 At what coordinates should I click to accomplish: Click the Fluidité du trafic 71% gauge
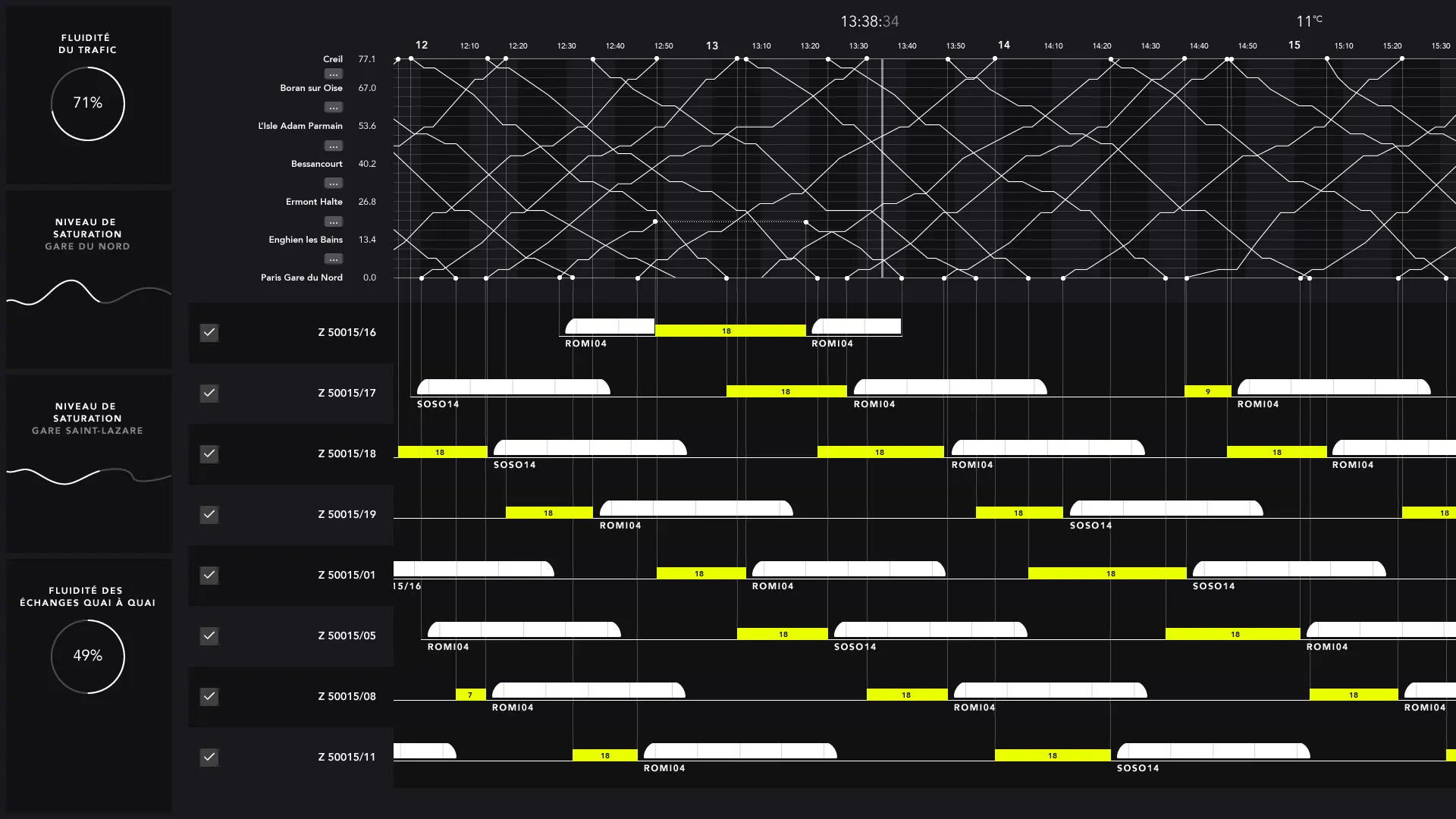pyautogui.click(x=88, y=103)
